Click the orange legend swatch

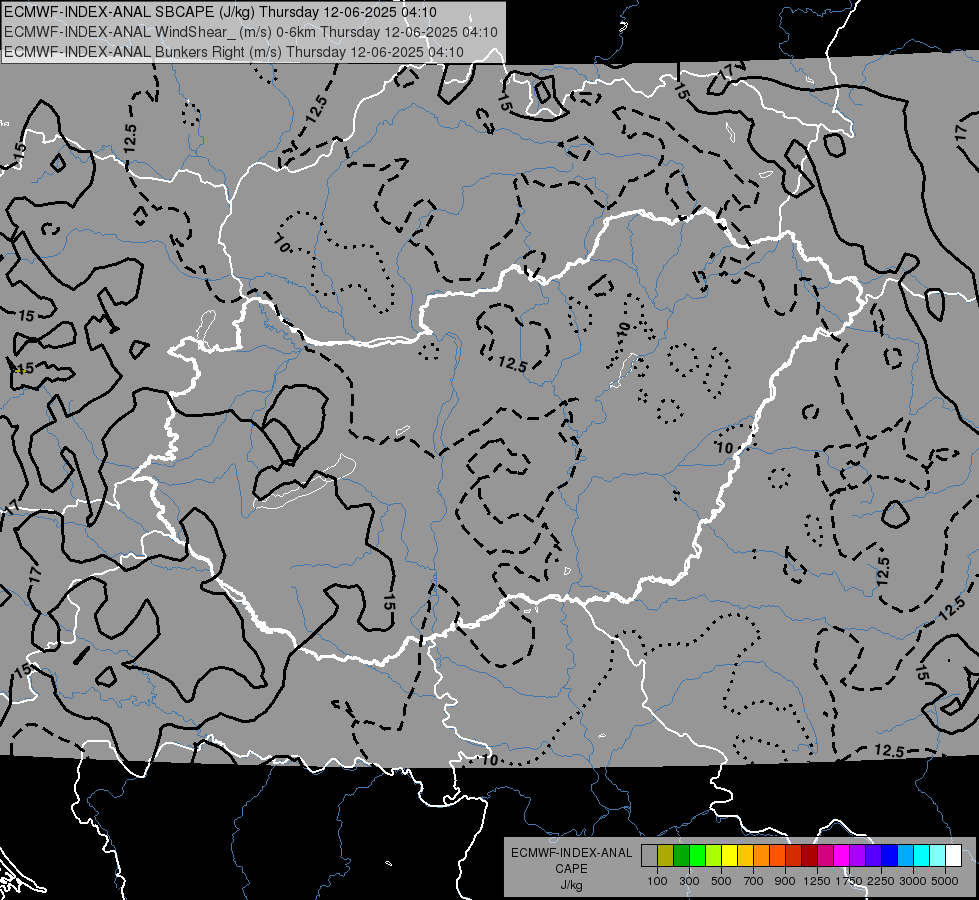762,856
